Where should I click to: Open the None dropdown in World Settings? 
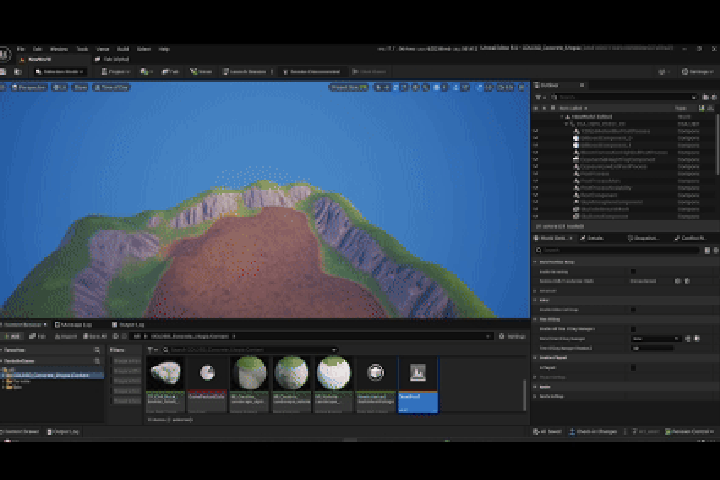click(655, 339)
